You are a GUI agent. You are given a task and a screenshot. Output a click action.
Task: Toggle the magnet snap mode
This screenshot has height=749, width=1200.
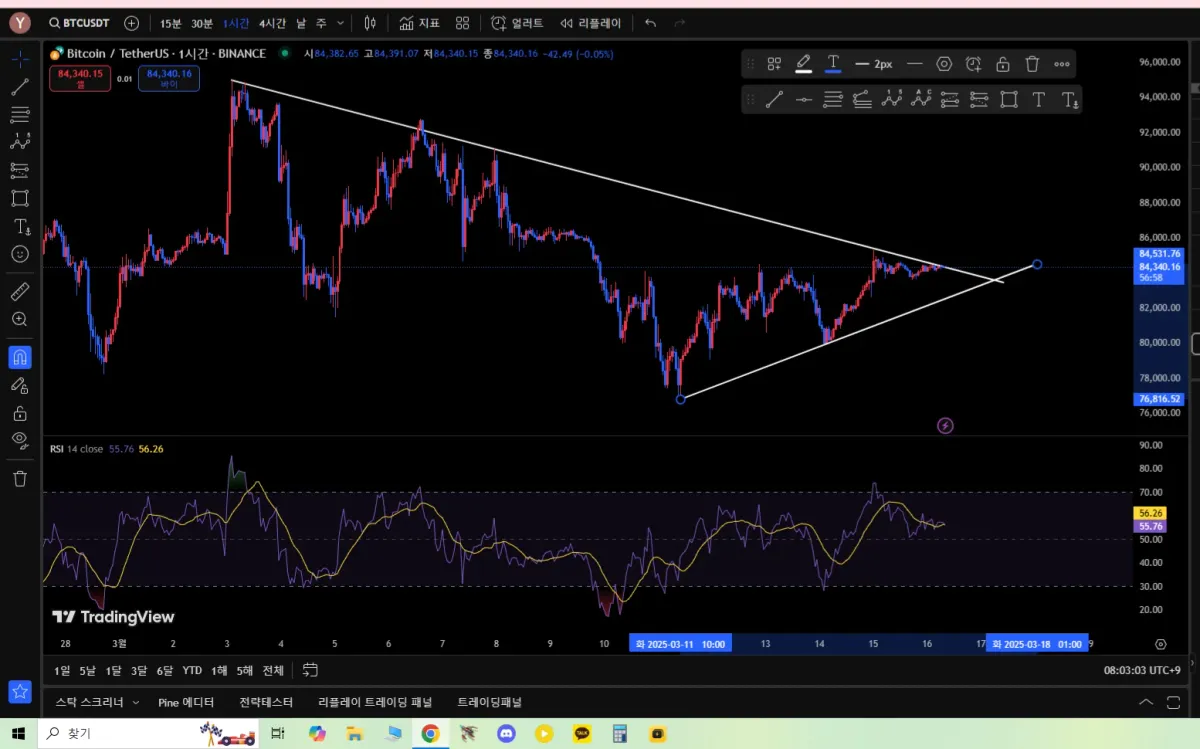click(x=19, y=357)
